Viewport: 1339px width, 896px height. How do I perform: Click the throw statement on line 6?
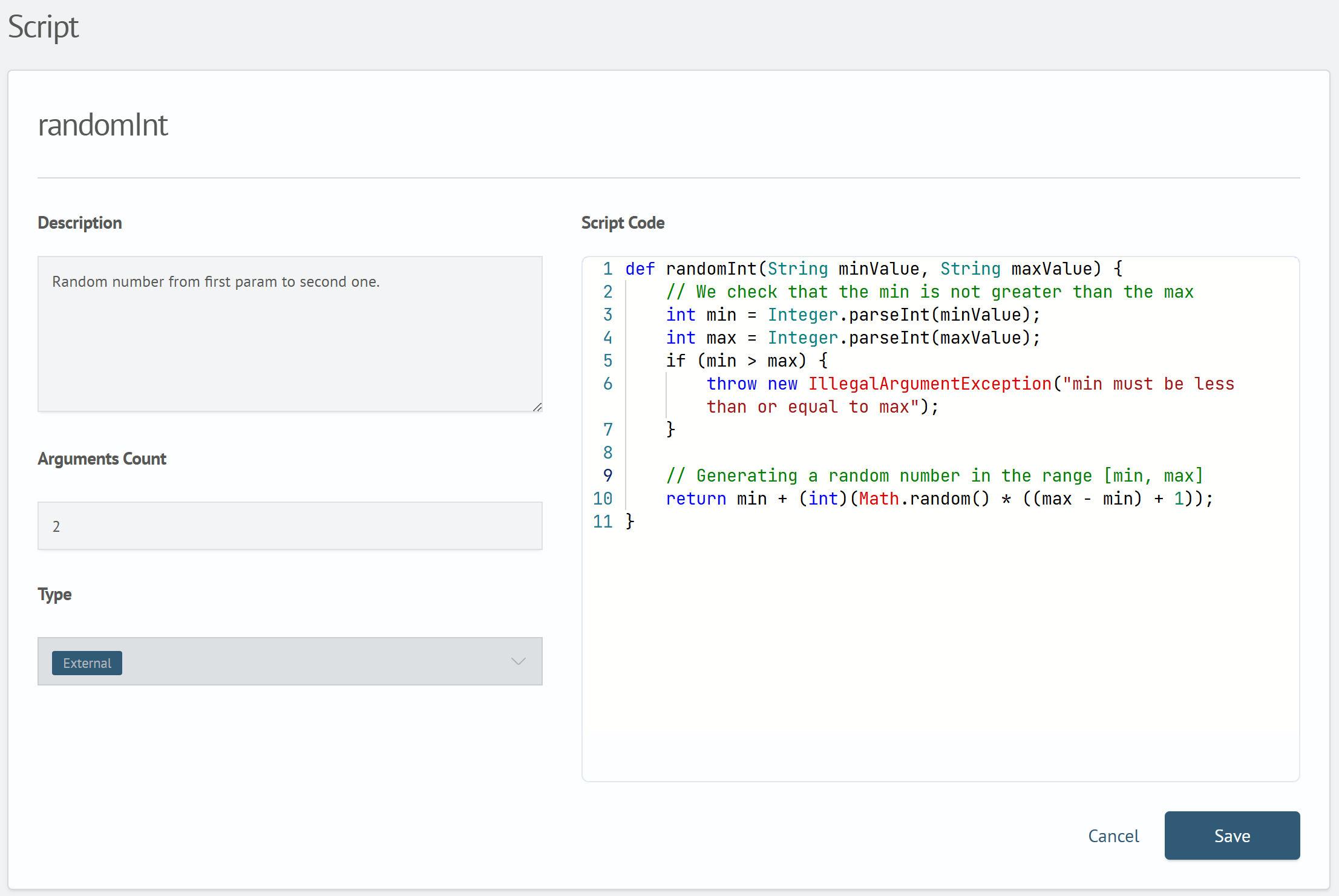[x=732, y=384]
